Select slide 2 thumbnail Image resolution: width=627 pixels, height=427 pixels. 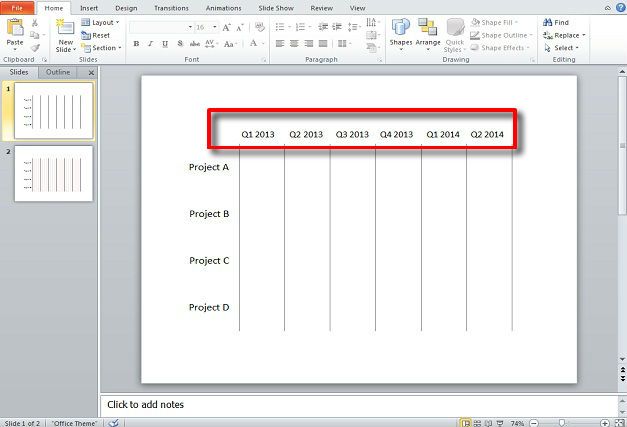(x=54, y=174)
